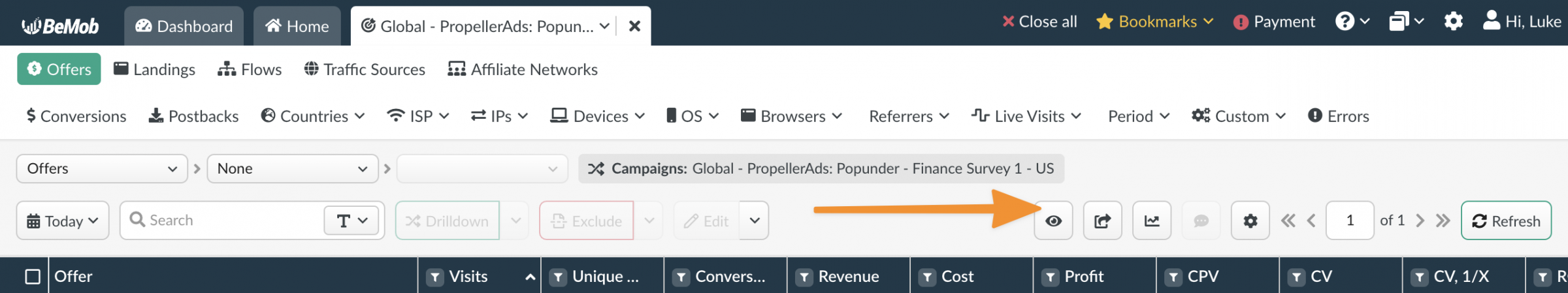Open the None grouping dropdown
This screenshot has width=1568, height=293.
293,168
